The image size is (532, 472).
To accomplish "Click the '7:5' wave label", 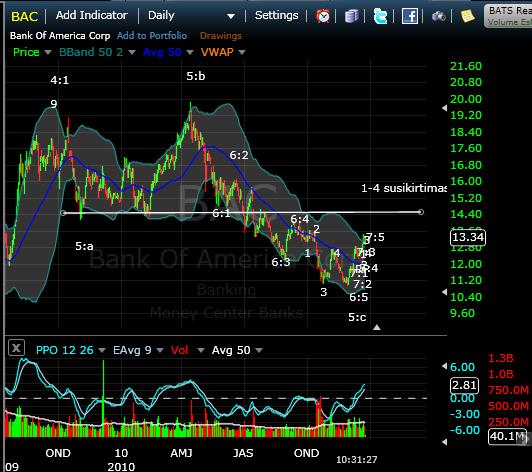I will tap(376, 237).
